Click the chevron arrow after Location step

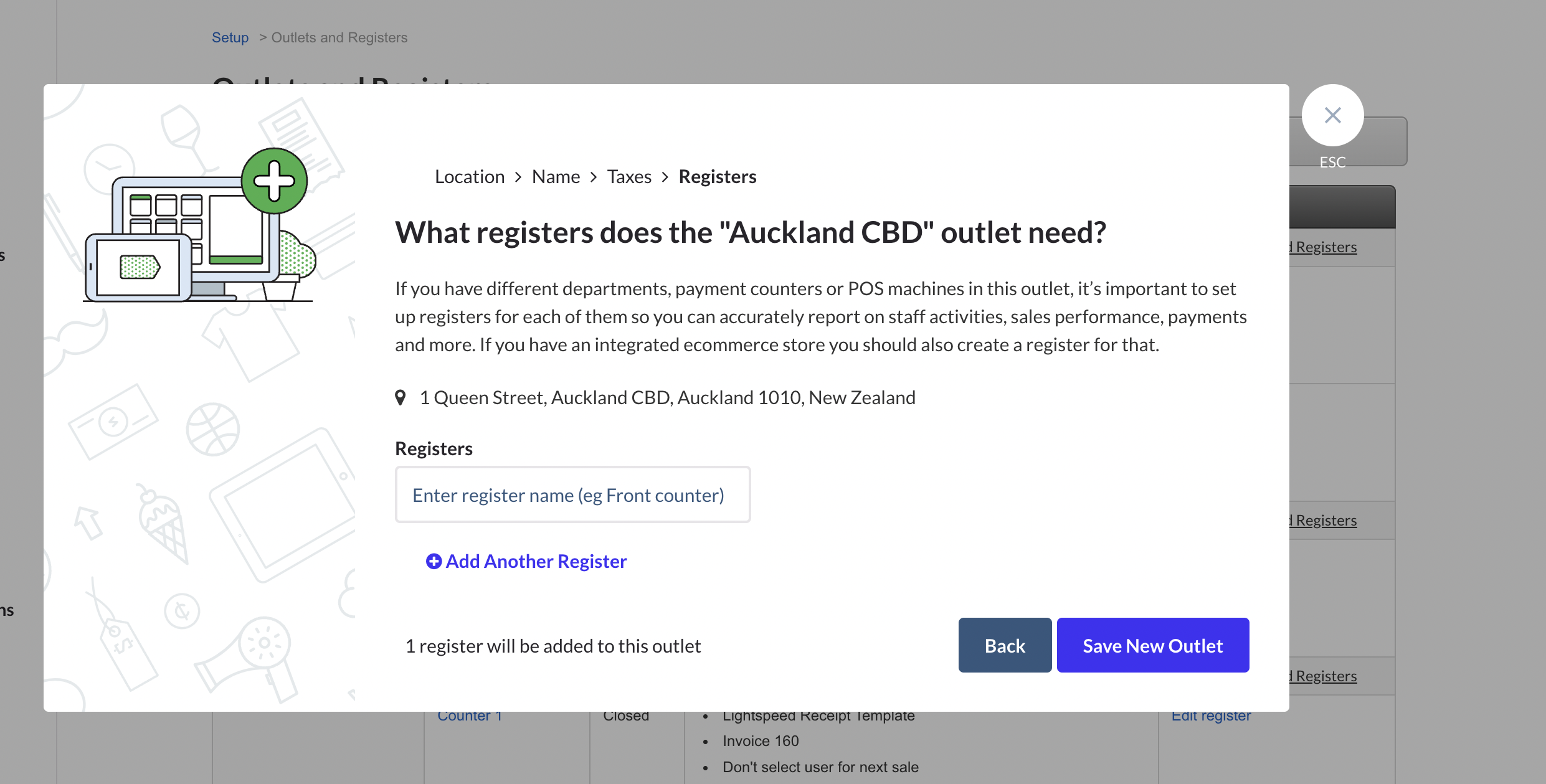click(x=518, y=177)
